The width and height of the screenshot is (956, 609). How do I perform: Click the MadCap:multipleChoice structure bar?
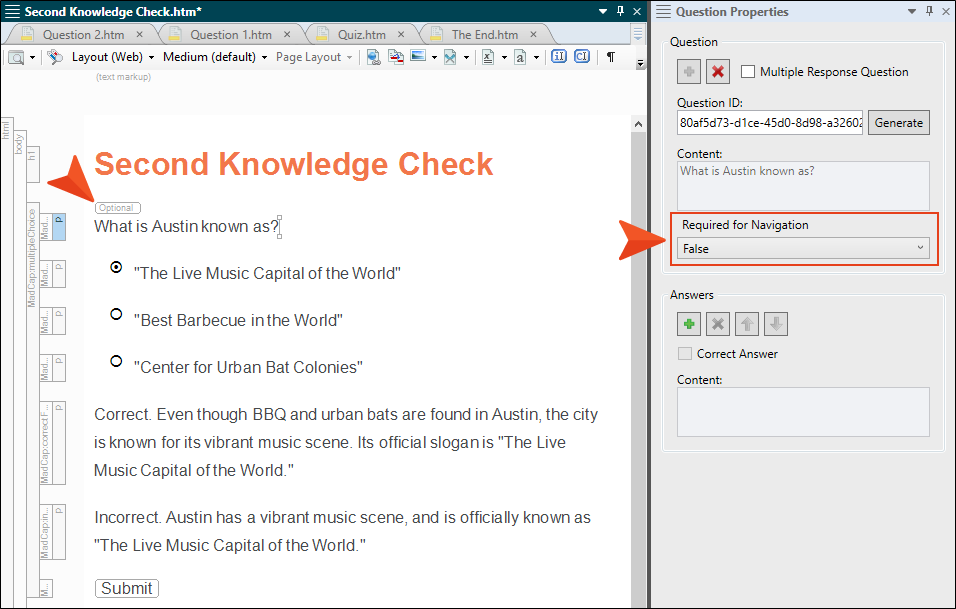coord(33,399)
